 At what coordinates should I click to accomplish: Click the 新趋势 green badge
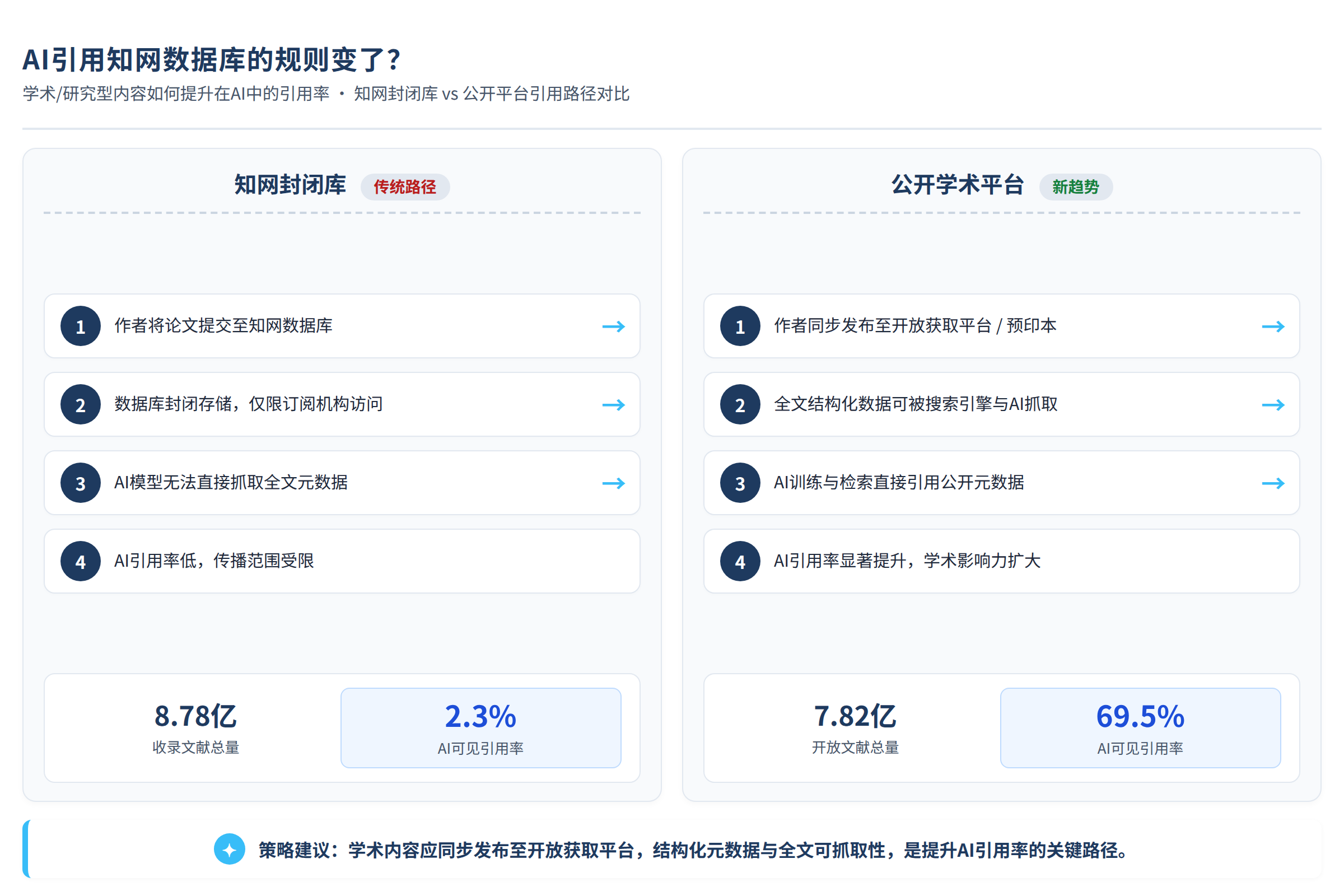(1075, 187)
